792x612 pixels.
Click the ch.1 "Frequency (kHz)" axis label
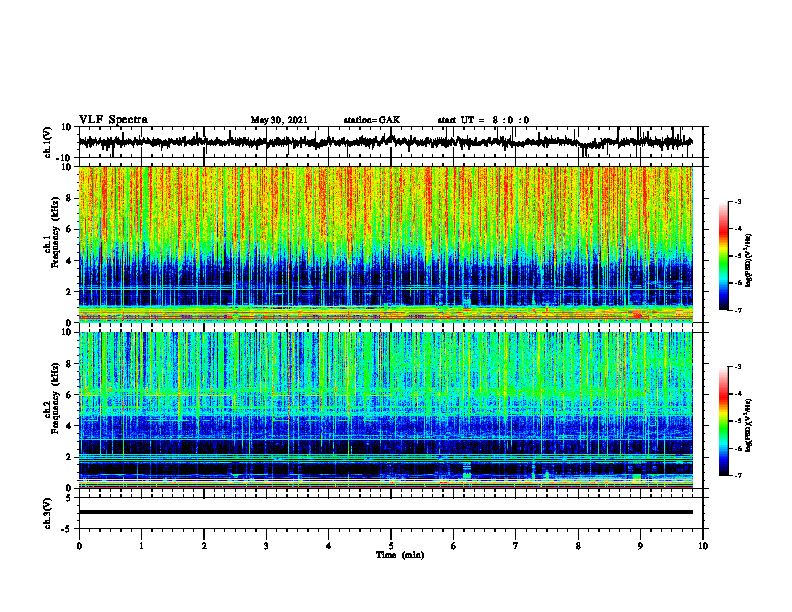coord(54,233)
